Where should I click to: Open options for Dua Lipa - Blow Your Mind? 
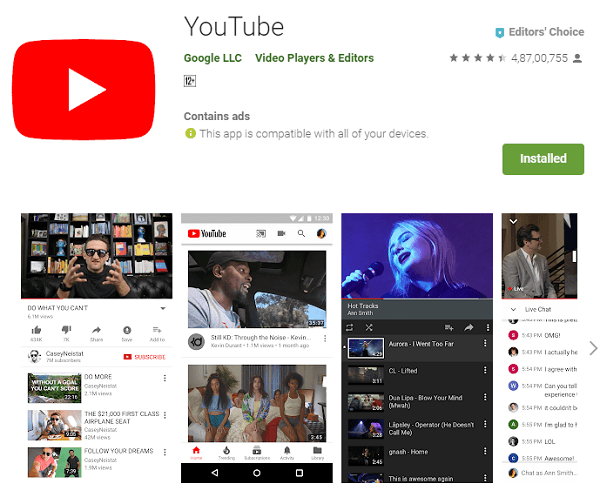[485, 397]
